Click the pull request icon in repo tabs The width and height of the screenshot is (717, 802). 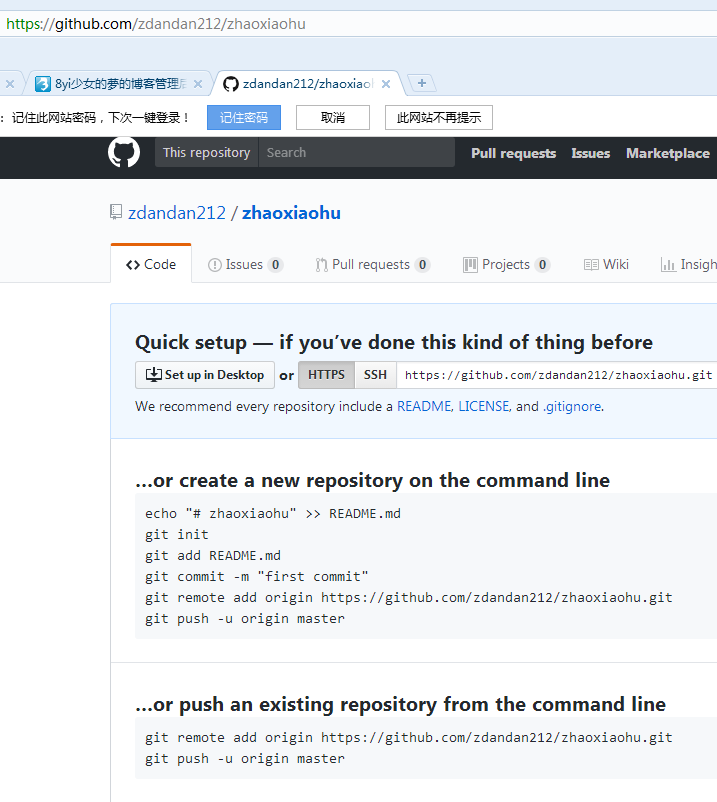point(321,264)
